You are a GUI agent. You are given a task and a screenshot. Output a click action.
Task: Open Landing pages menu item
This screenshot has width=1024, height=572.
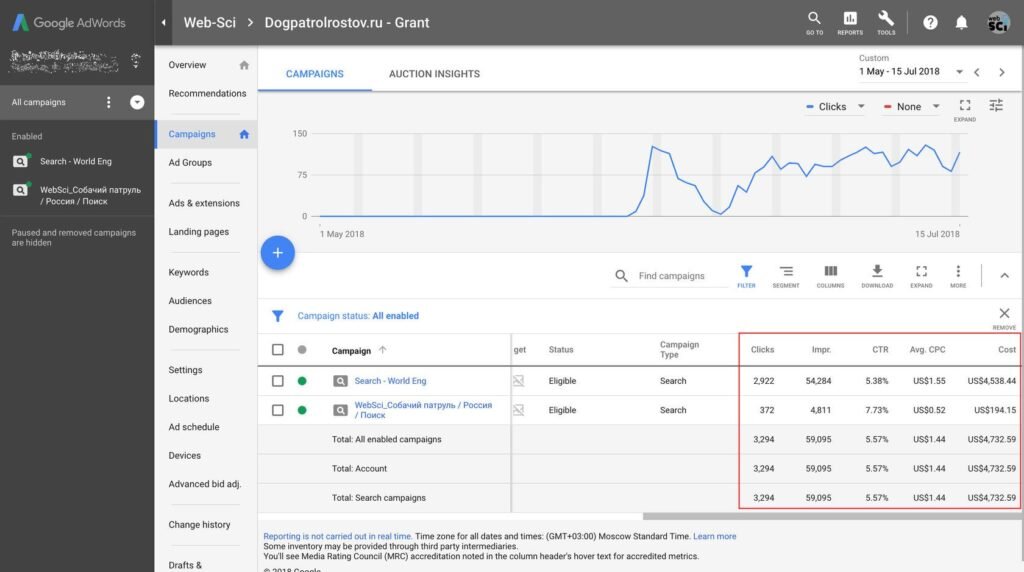point(199,232)
